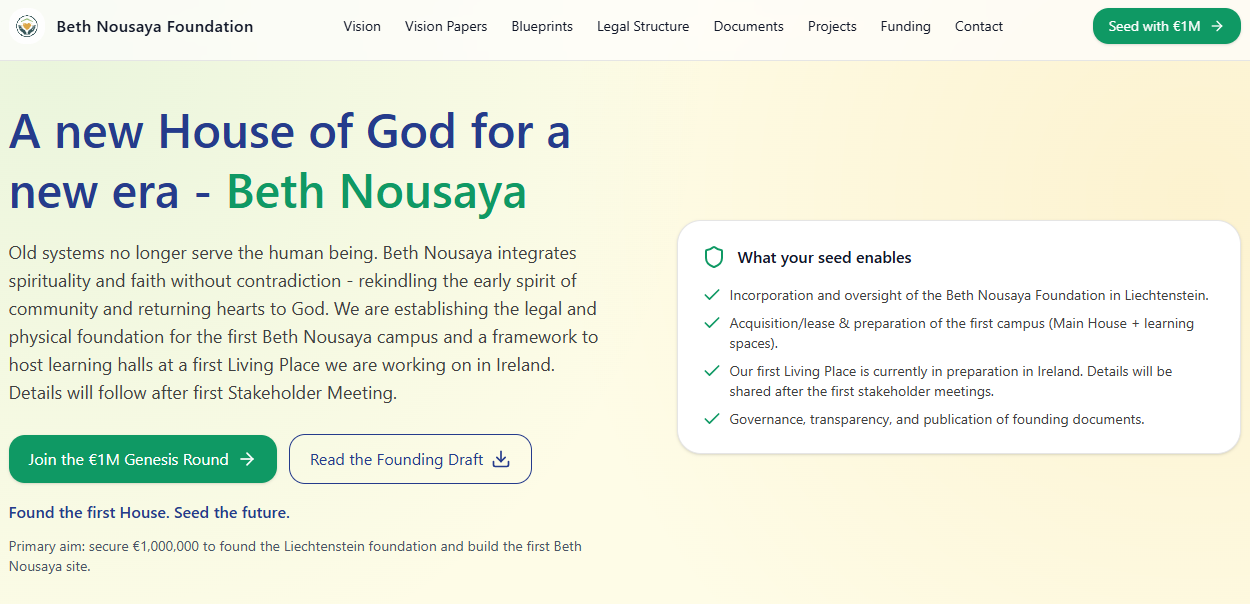The image size is (1250, 604).
Task: Click the arrow icon in Seed with €1M button
Action: (x=1217, y=26)
